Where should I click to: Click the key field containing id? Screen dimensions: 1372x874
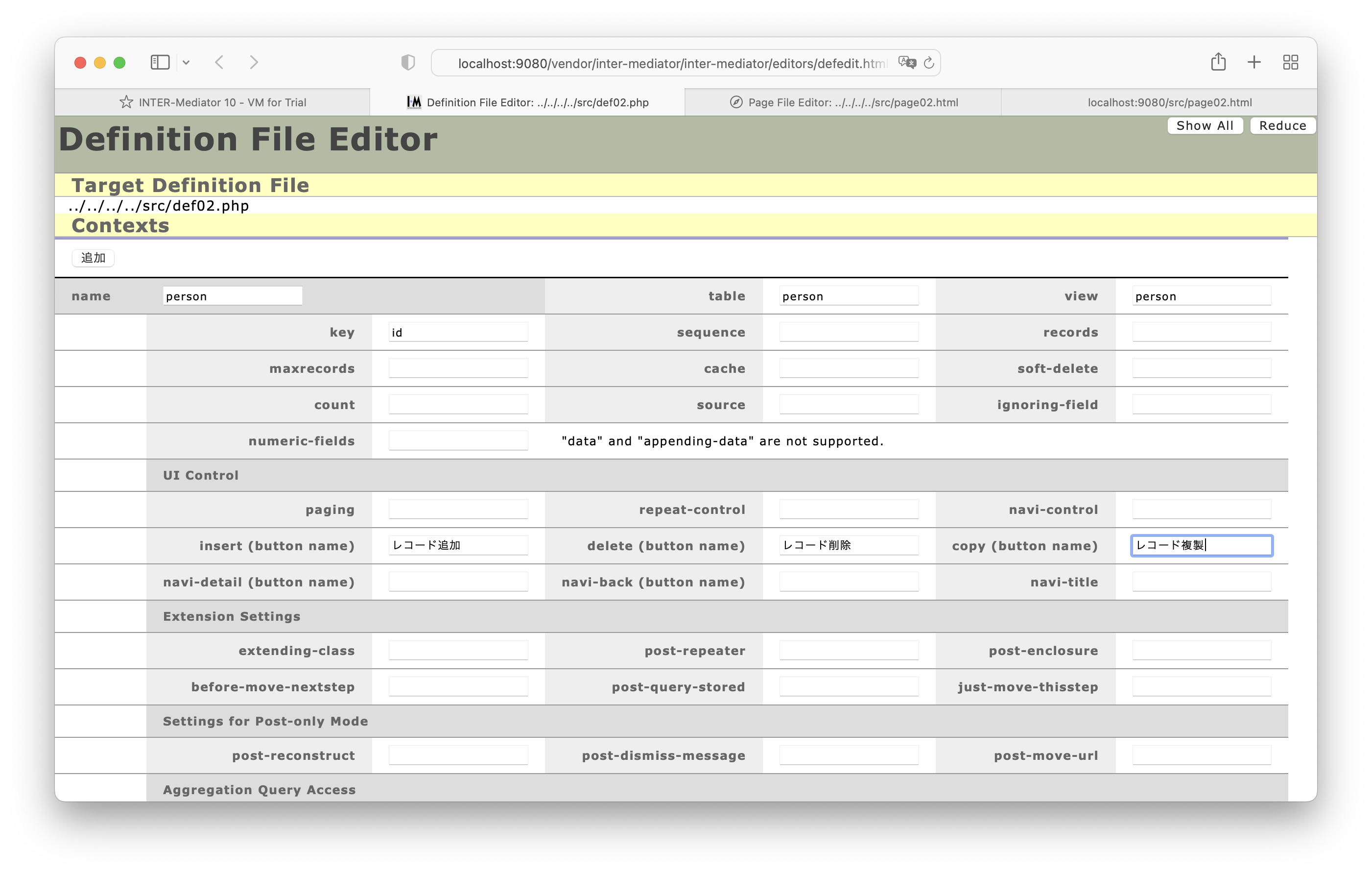pyautogui.click(x=458, y=332)
